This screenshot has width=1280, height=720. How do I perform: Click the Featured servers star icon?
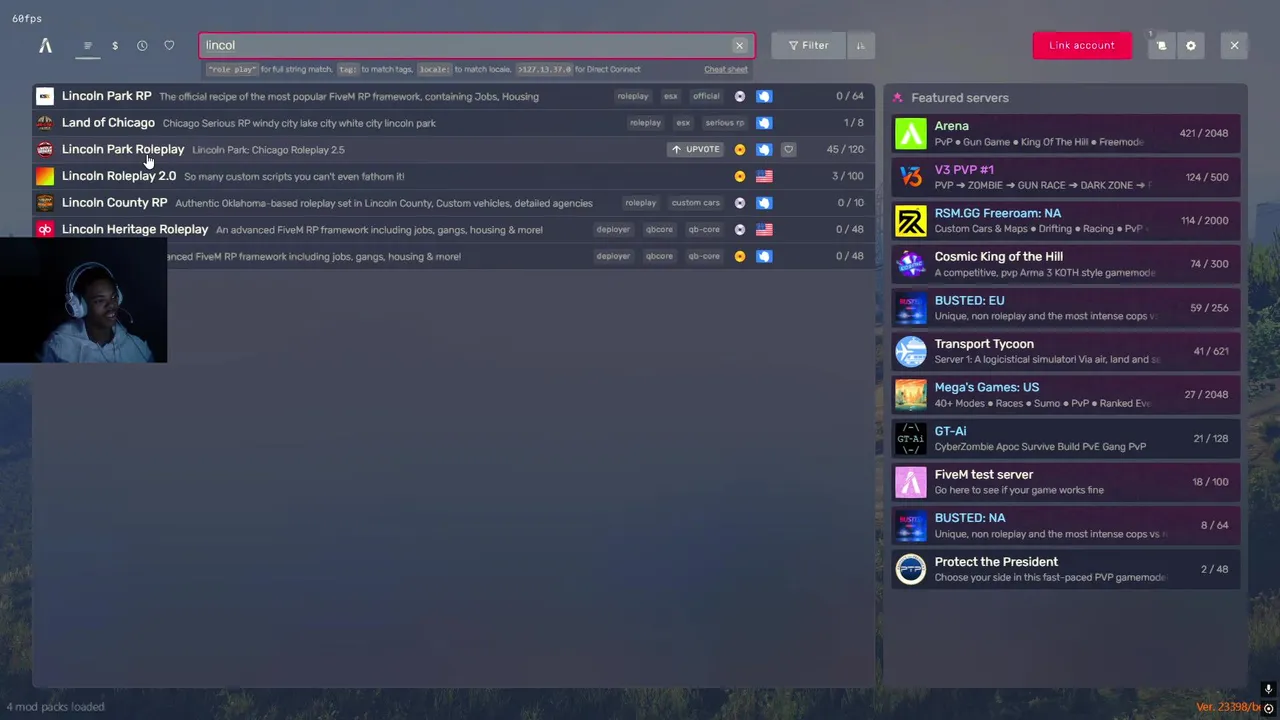(x=897, y=98)
